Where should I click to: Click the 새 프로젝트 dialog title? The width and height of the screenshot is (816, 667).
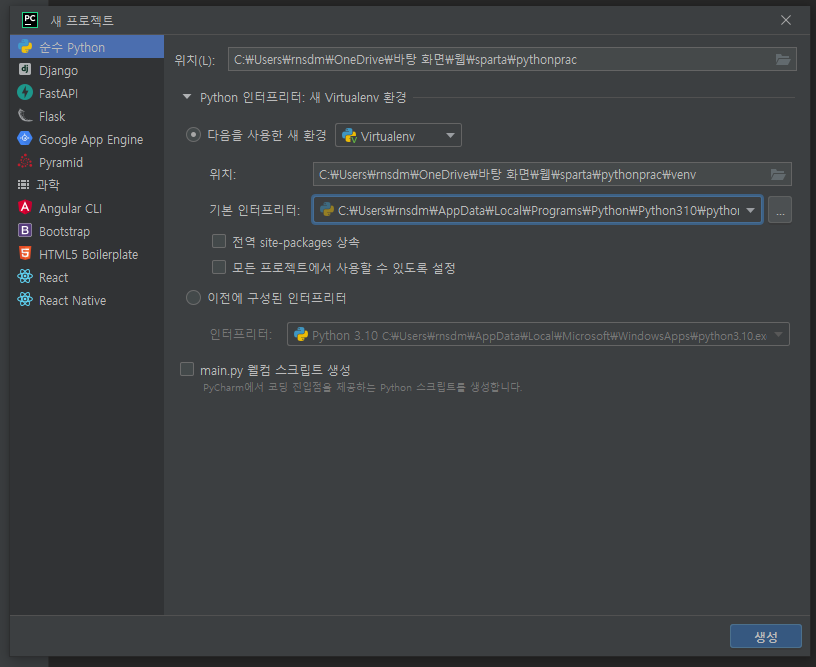[x=82, y=20]
